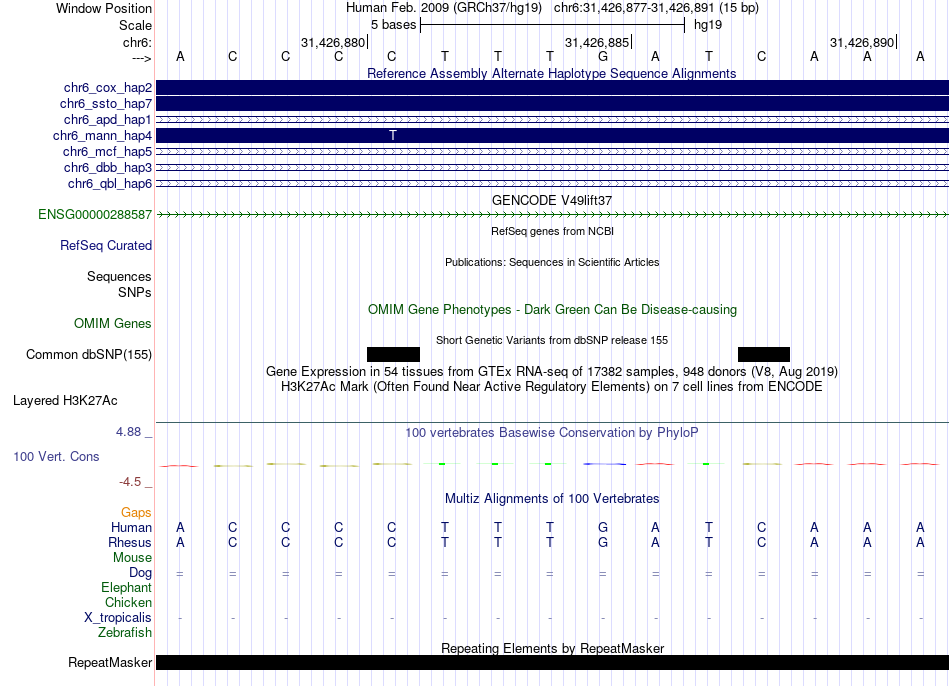950x686 pixels.
Task: Click the Zebrafish species label
Action: pyautogui.click(x=125, y=633)
